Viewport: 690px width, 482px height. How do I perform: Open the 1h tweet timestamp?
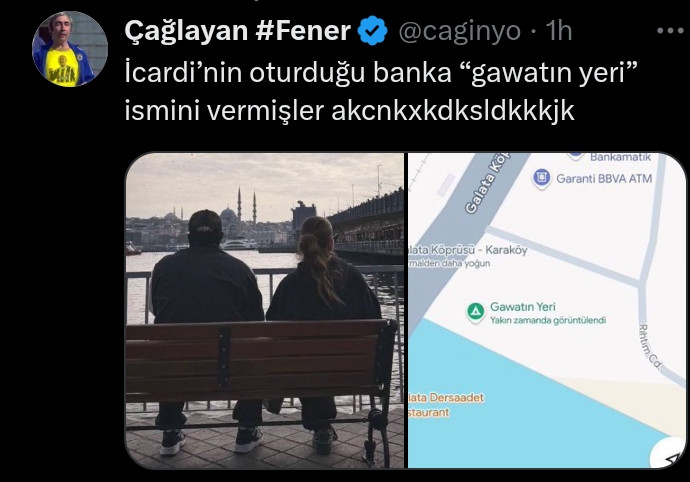coord(559,31)
